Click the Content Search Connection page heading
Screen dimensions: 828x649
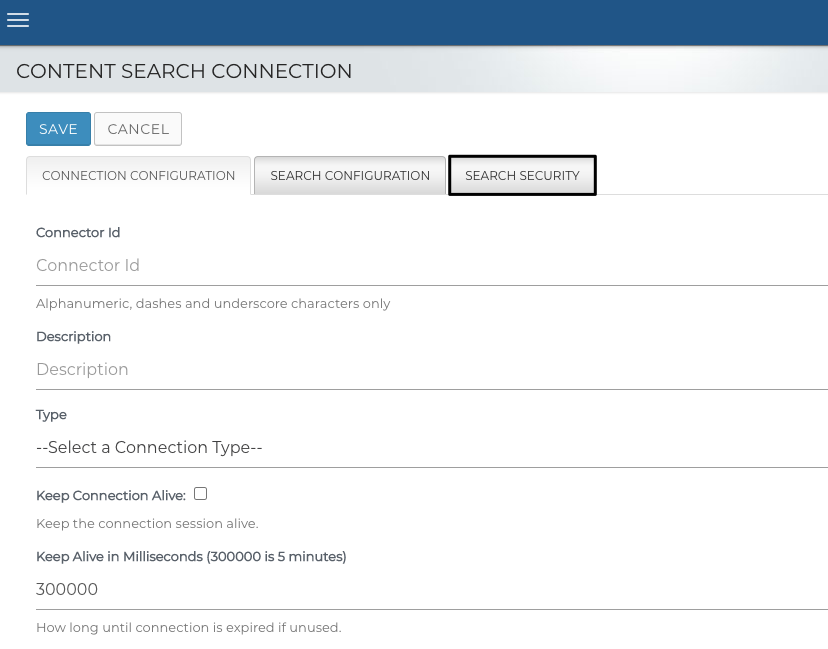(184, 72)
